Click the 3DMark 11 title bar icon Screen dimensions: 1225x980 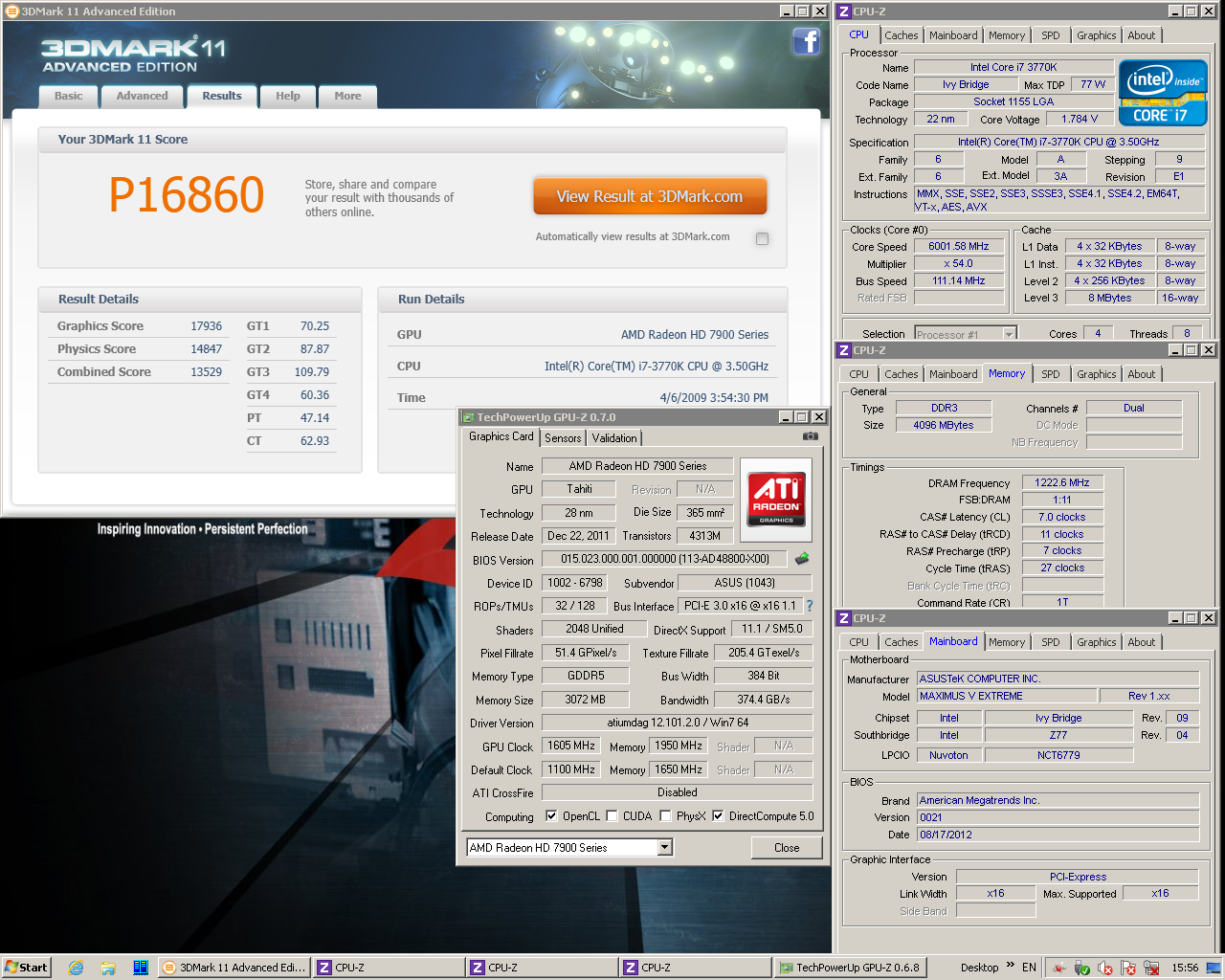(11, 11)
